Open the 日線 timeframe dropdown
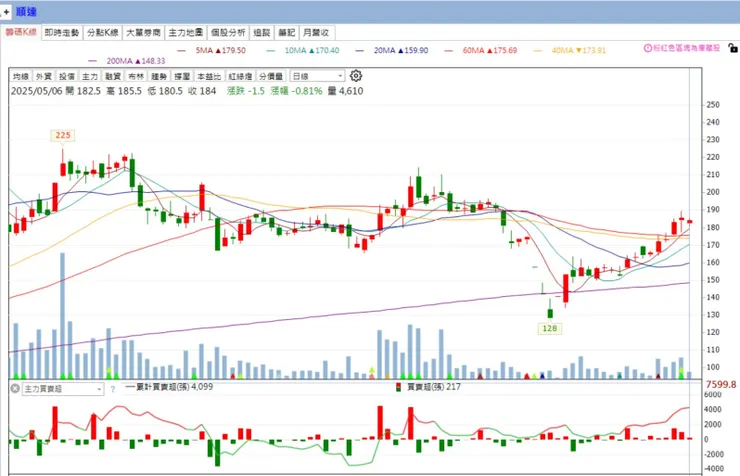 pos(317,76)
